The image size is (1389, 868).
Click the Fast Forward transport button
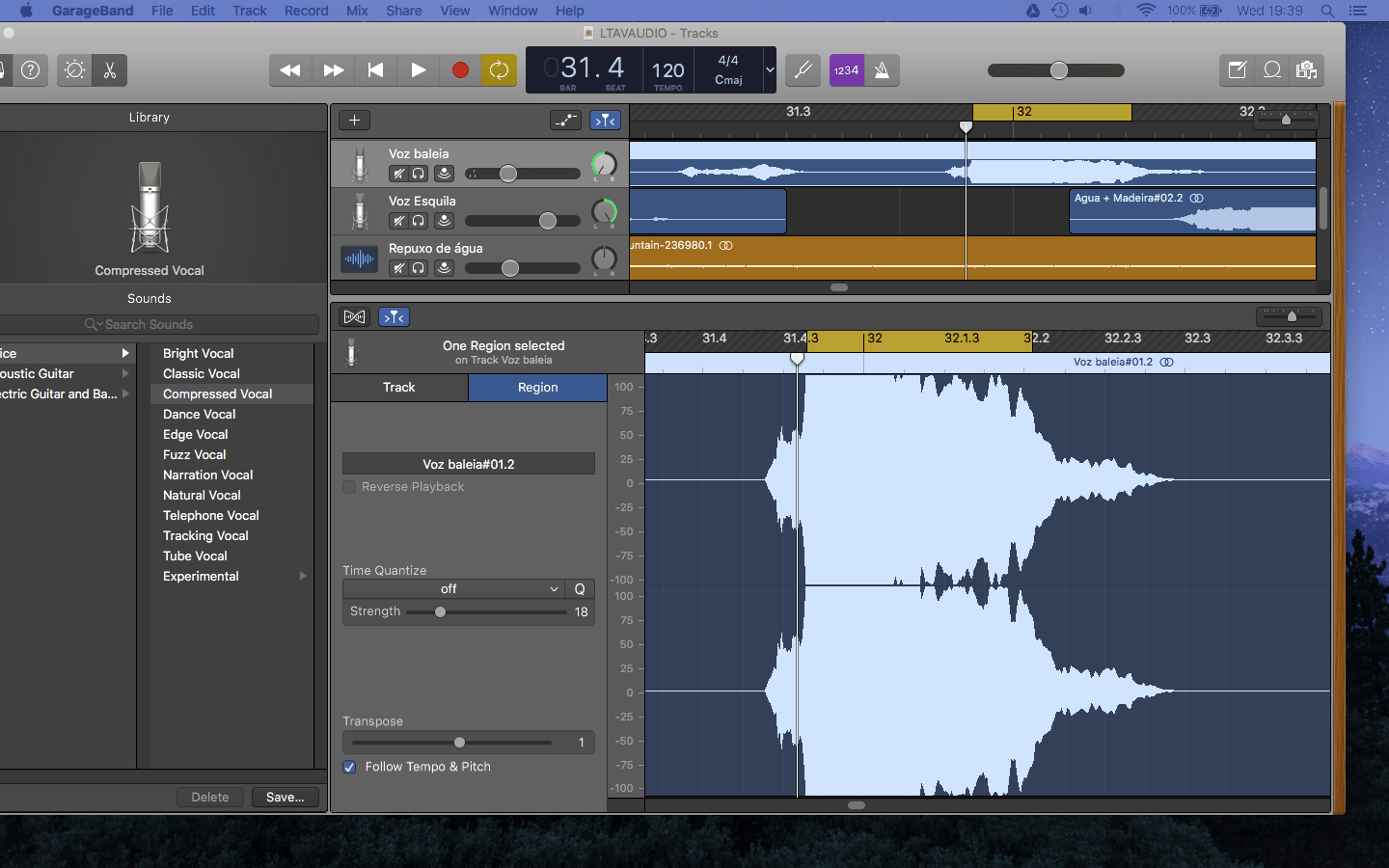click(x=334, y=70)
